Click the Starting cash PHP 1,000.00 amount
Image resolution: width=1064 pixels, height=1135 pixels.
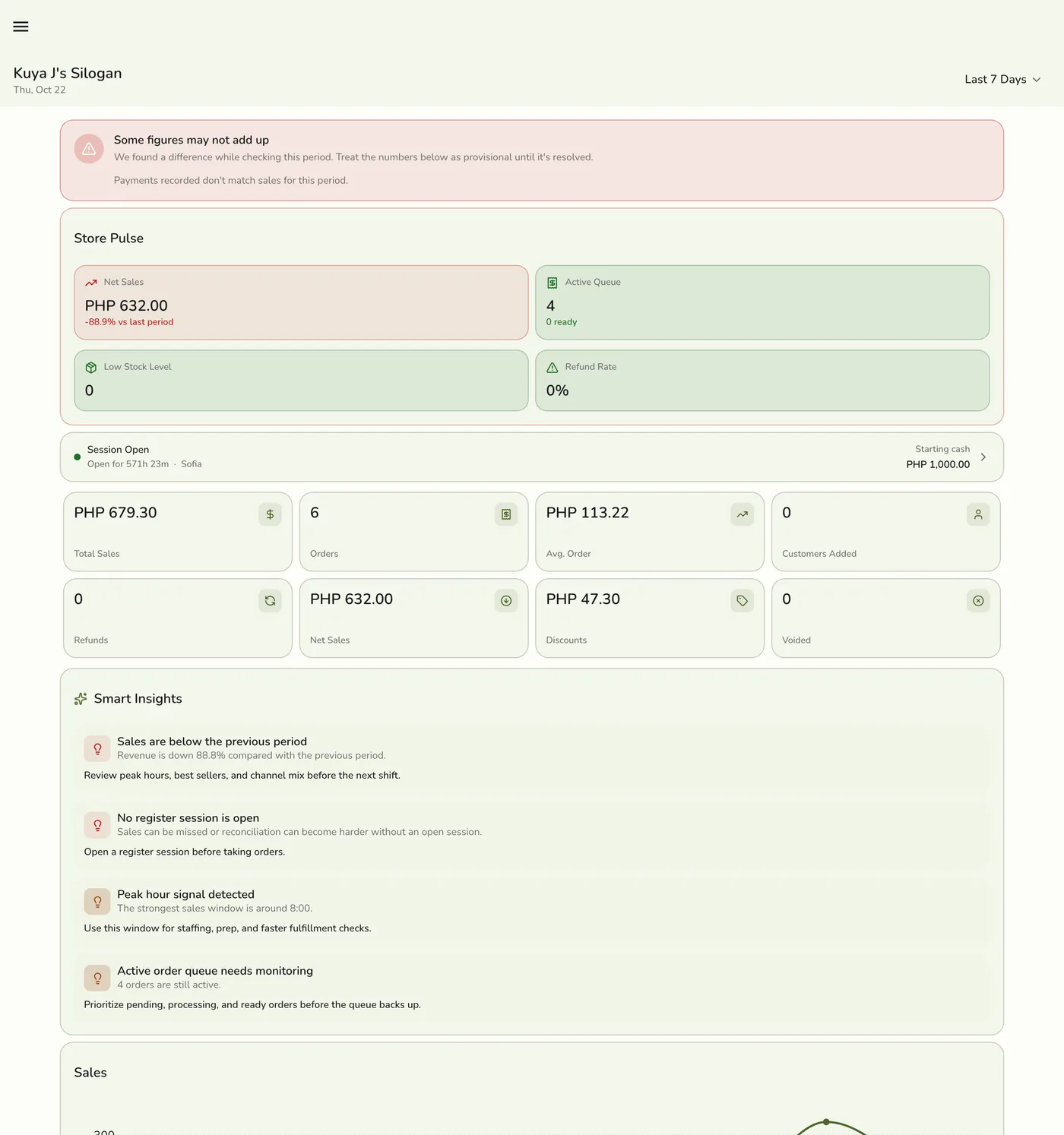pyautogui.click(x=938, y=464)
